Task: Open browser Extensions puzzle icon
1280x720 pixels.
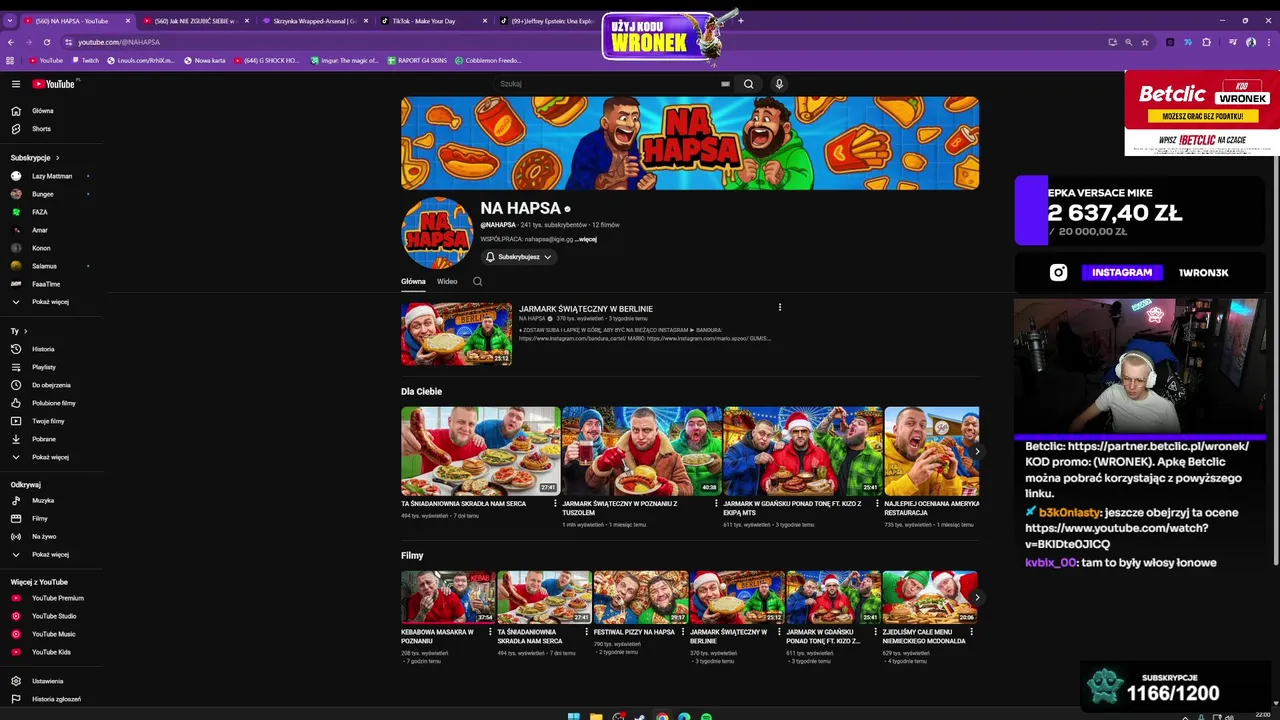Action: pyautogui.click(x=1206, y=42)
